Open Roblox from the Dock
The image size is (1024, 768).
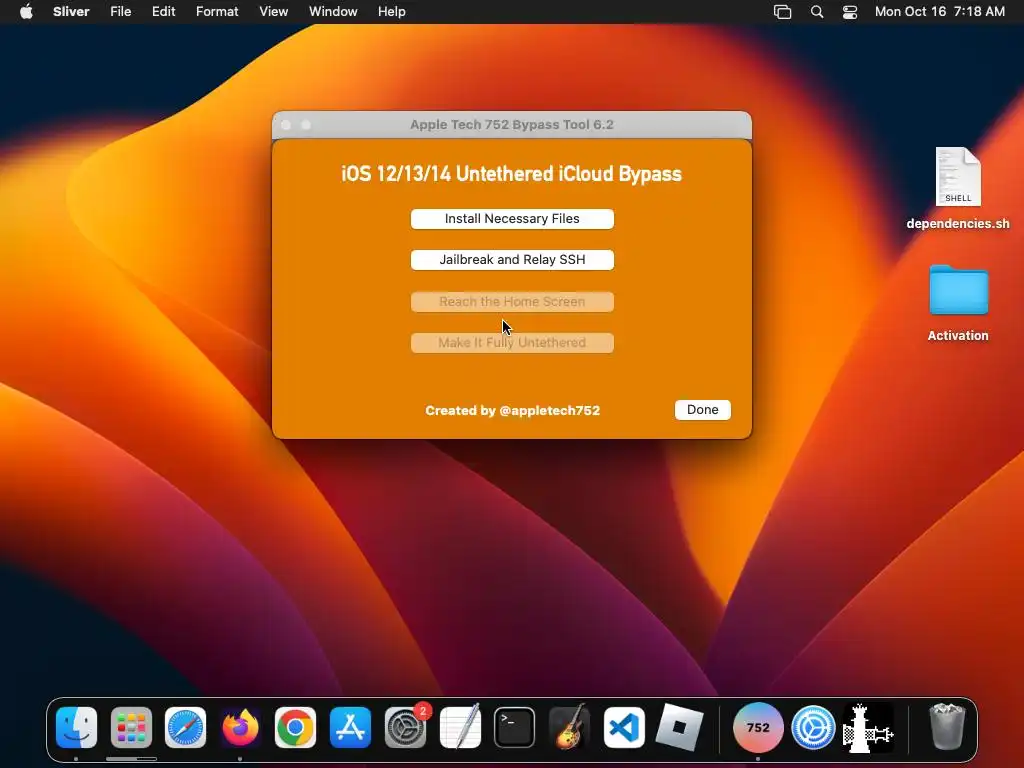tap(679, 728)
